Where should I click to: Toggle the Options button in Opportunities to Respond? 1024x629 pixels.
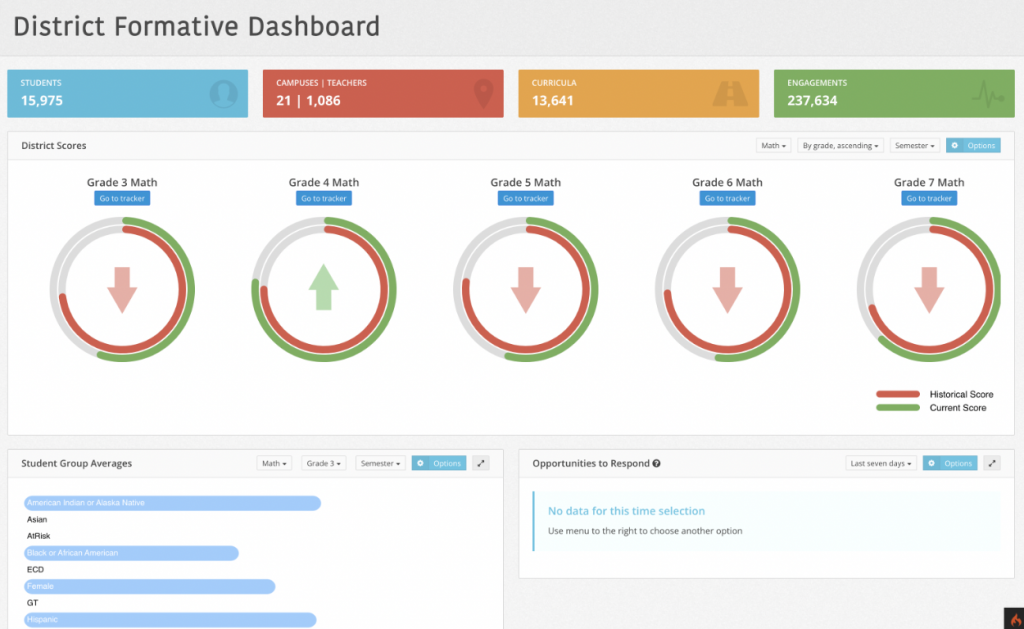[x=949, y=463]
